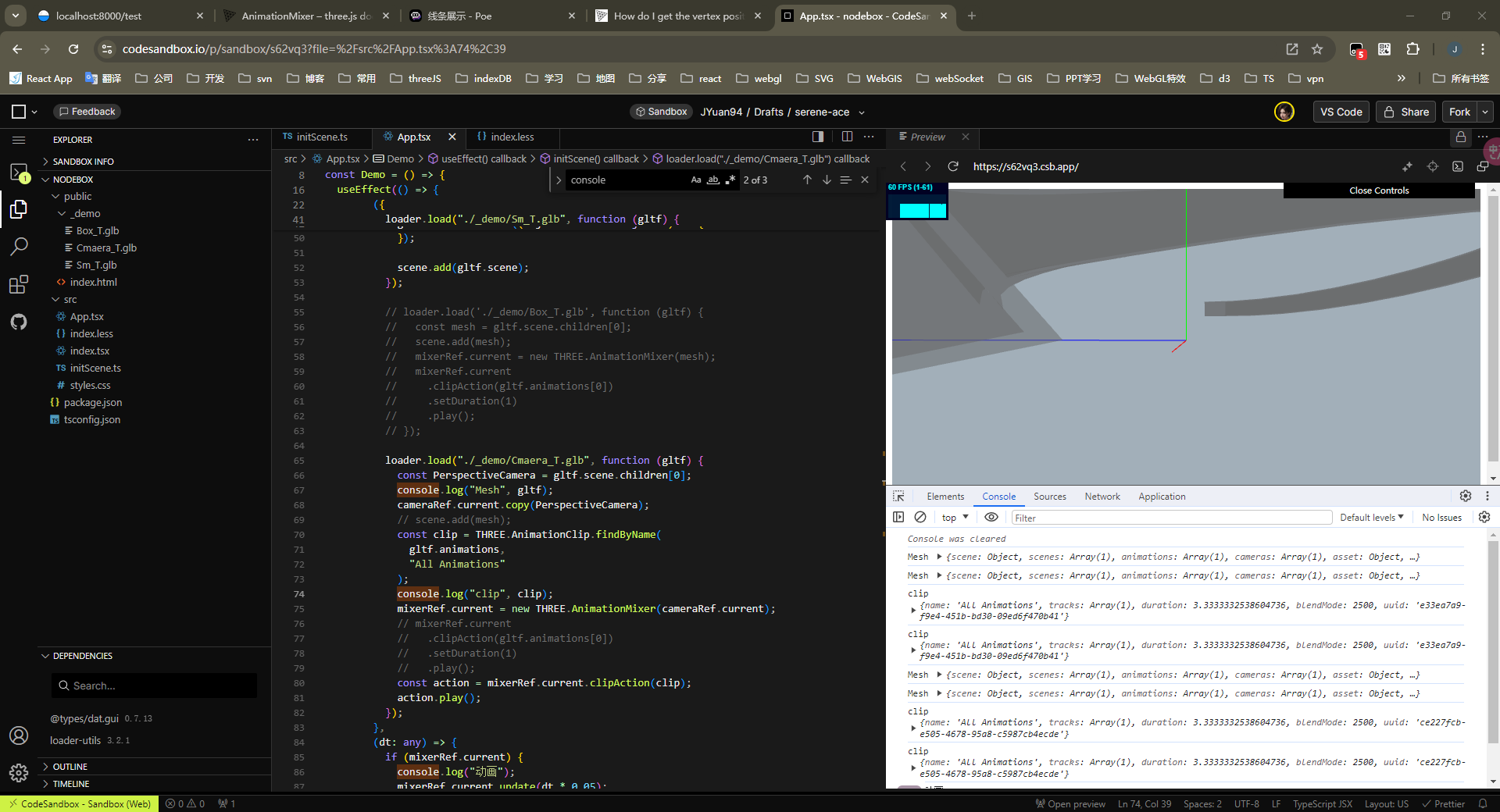
Task: Click the terminal icon in the preview toolbar
Action: click(1458, 166)
